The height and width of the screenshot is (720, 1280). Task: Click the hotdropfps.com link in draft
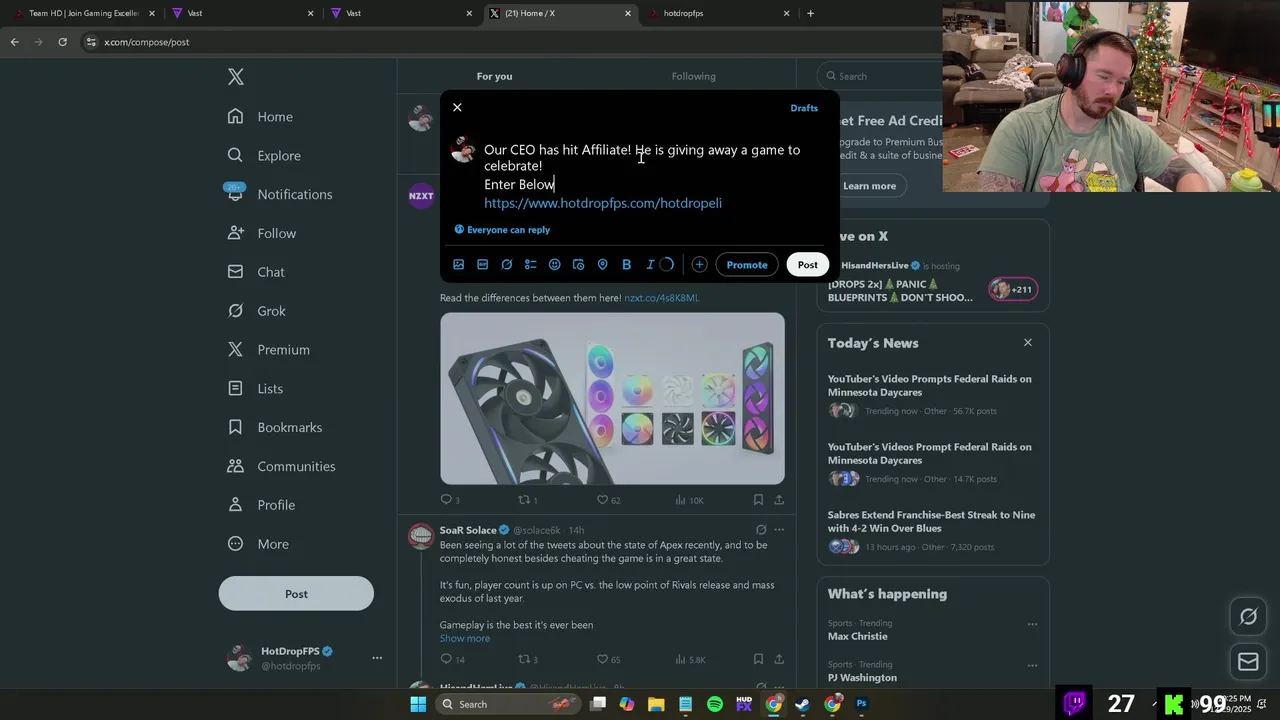click(603, 203)
